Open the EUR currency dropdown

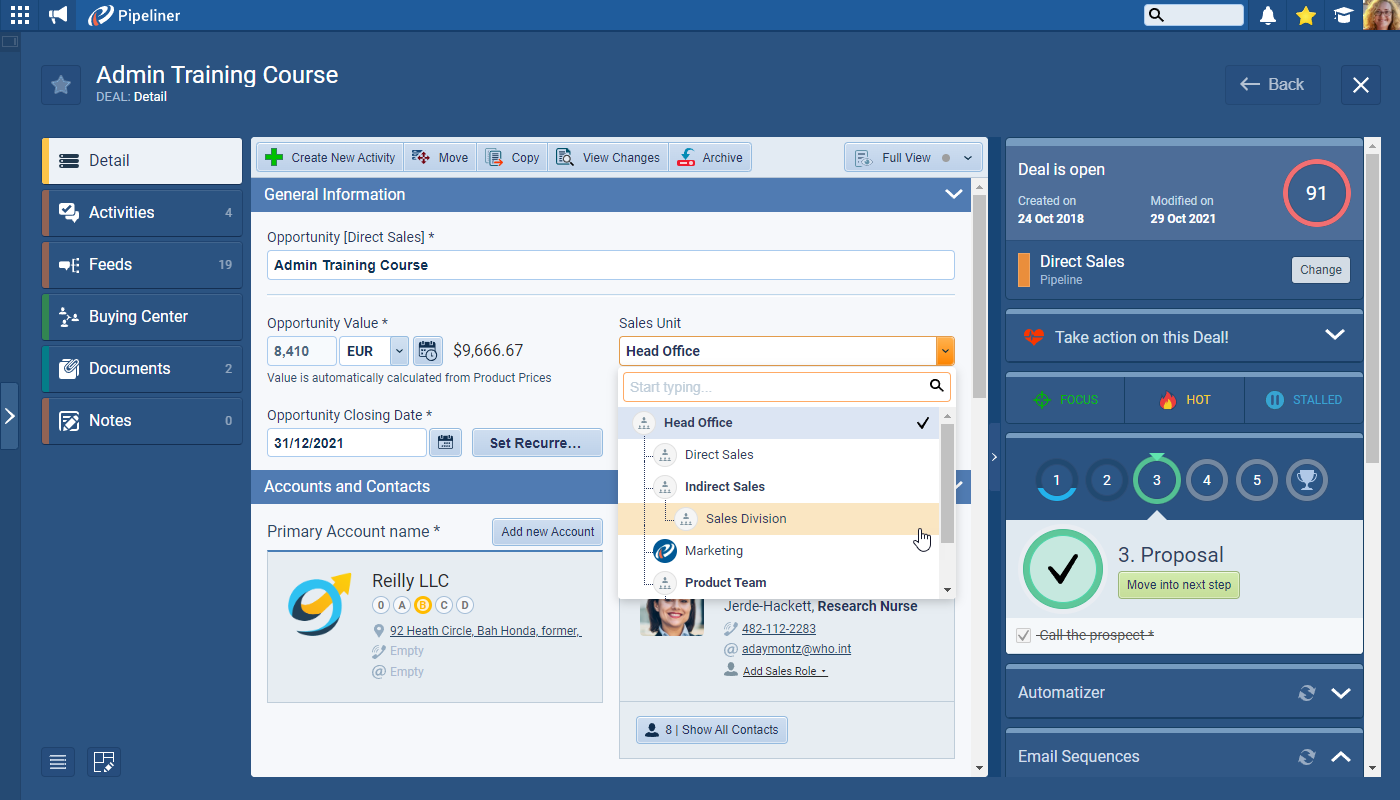coord(399,351)
